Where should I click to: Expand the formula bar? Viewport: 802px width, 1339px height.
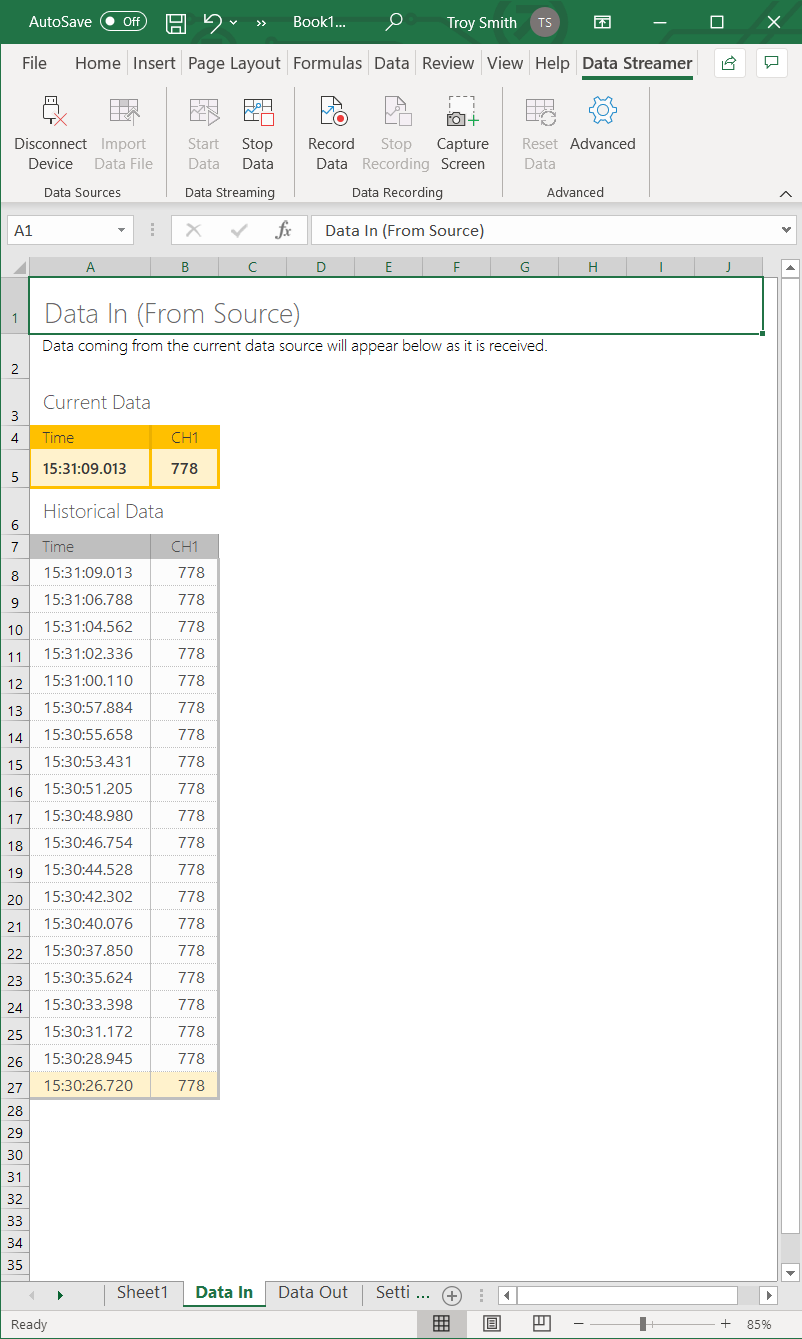786,231
